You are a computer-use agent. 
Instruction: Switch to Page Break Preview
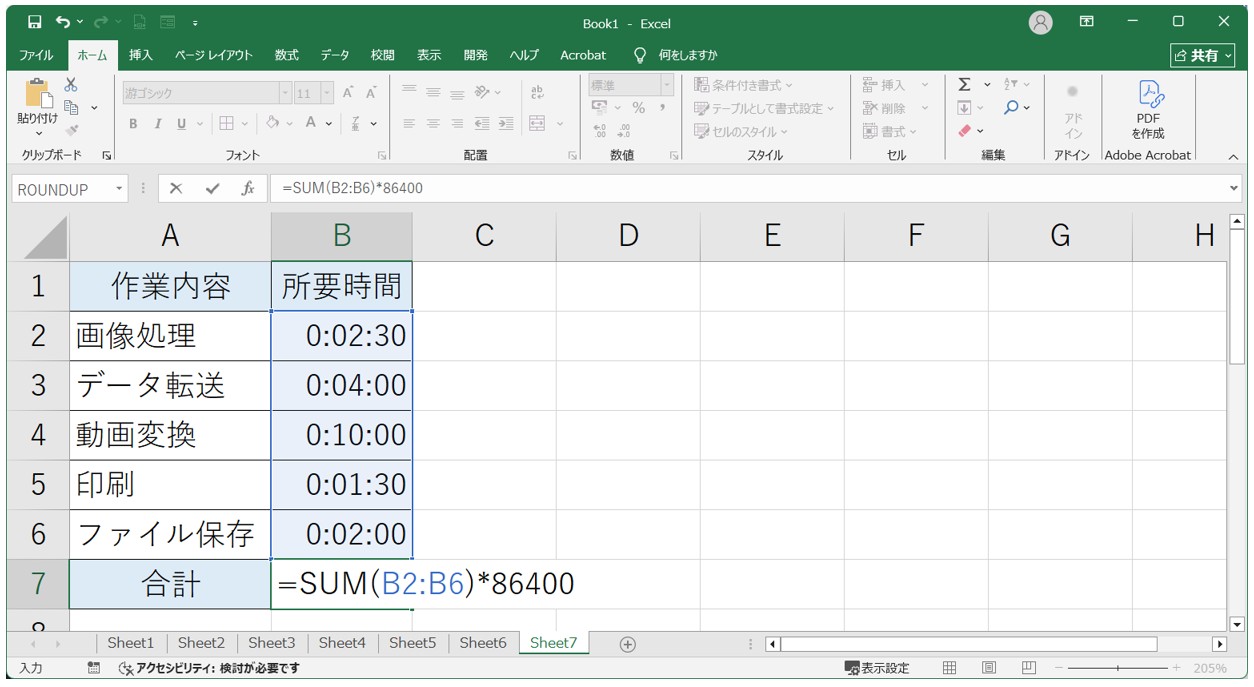[1028, 668]
